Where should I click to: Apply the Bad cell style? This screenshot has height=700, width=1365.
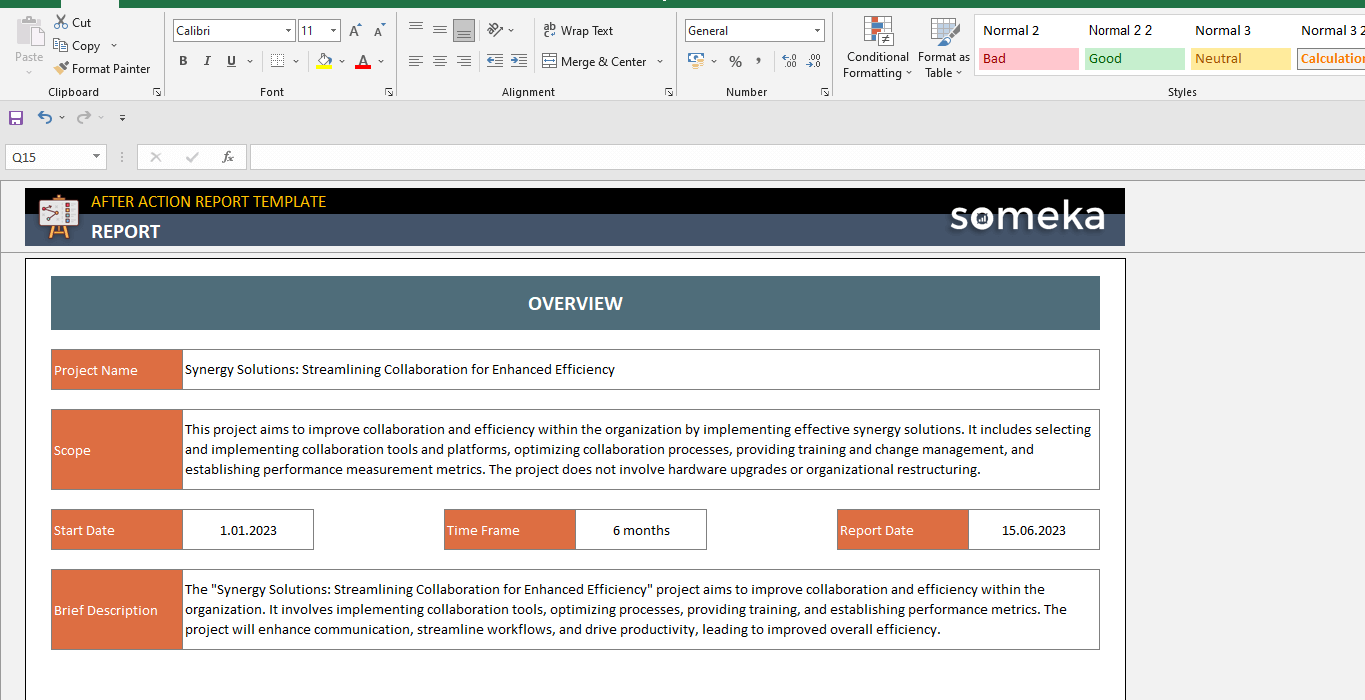1029,59
